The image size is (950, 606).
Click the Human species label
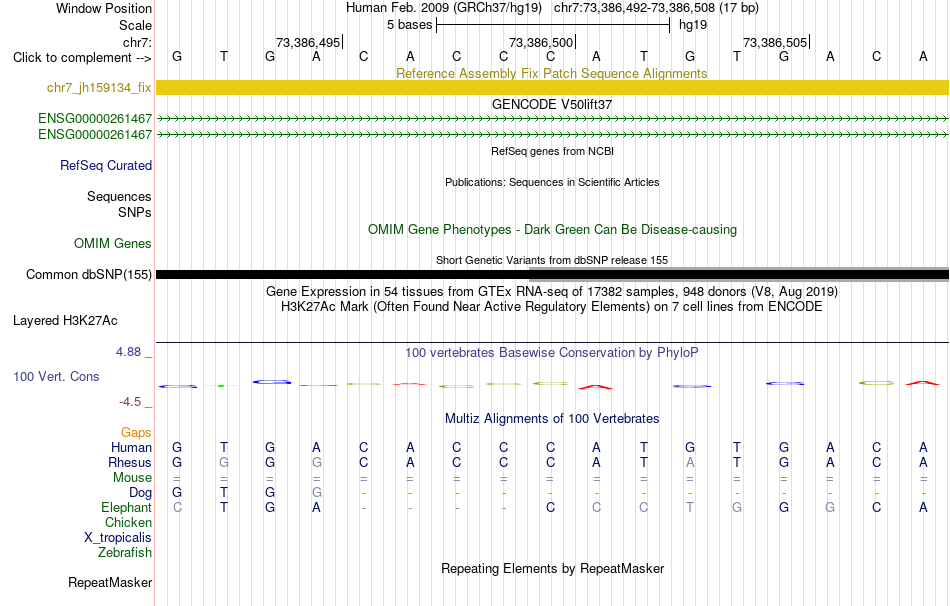(x=131, y=447)
